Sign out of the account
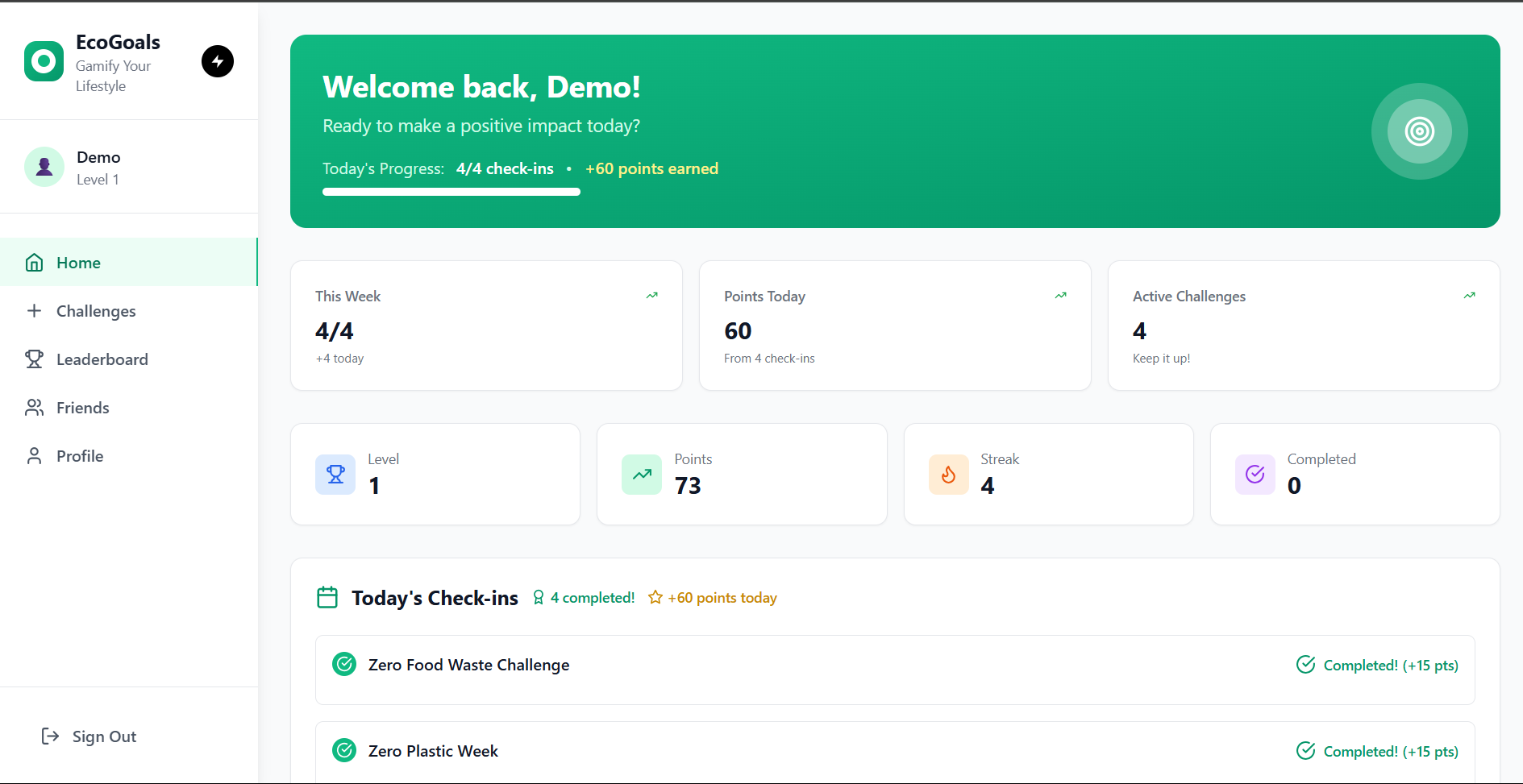 point(89,736)
